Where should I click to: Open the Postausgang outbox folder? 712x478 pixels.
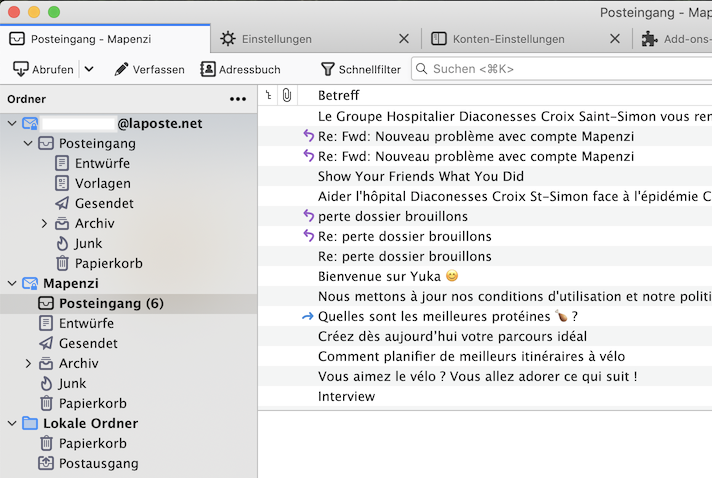pyautogui.click(x=98, y=463)
